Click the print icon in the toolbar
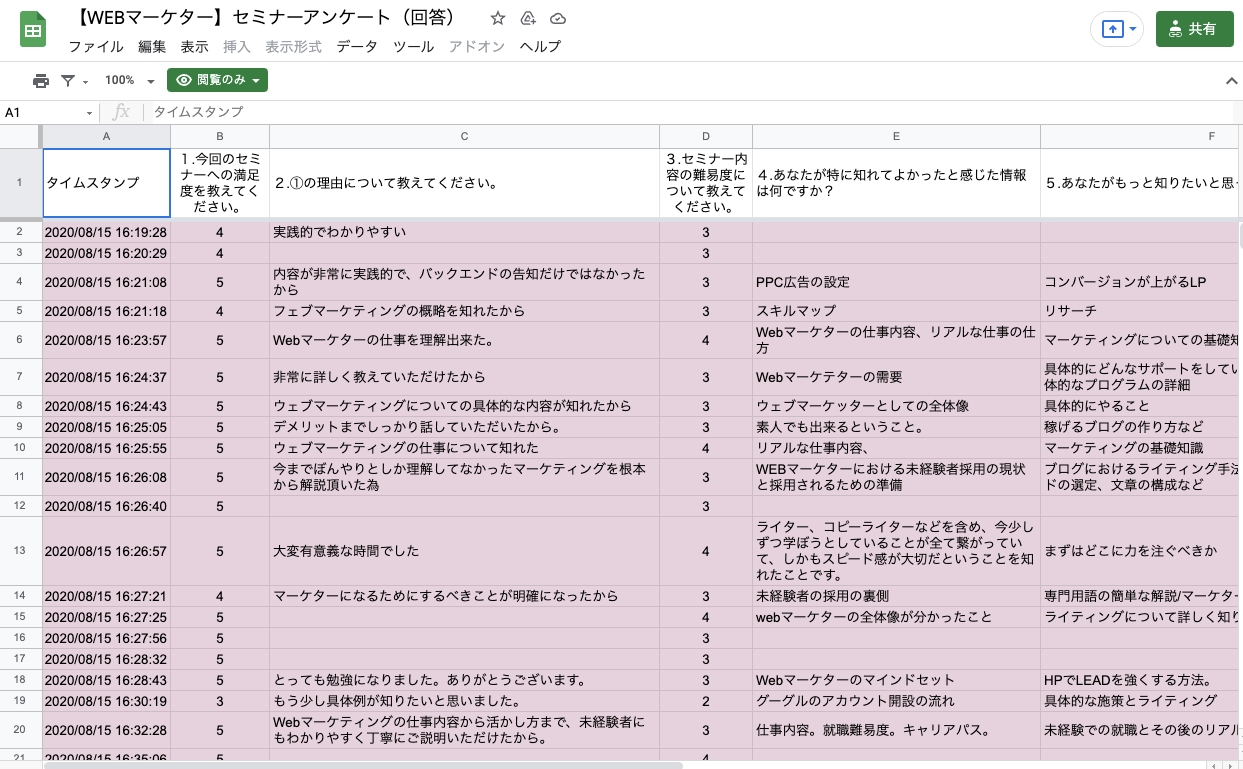The image size is (1243, 769). point(41,81)
